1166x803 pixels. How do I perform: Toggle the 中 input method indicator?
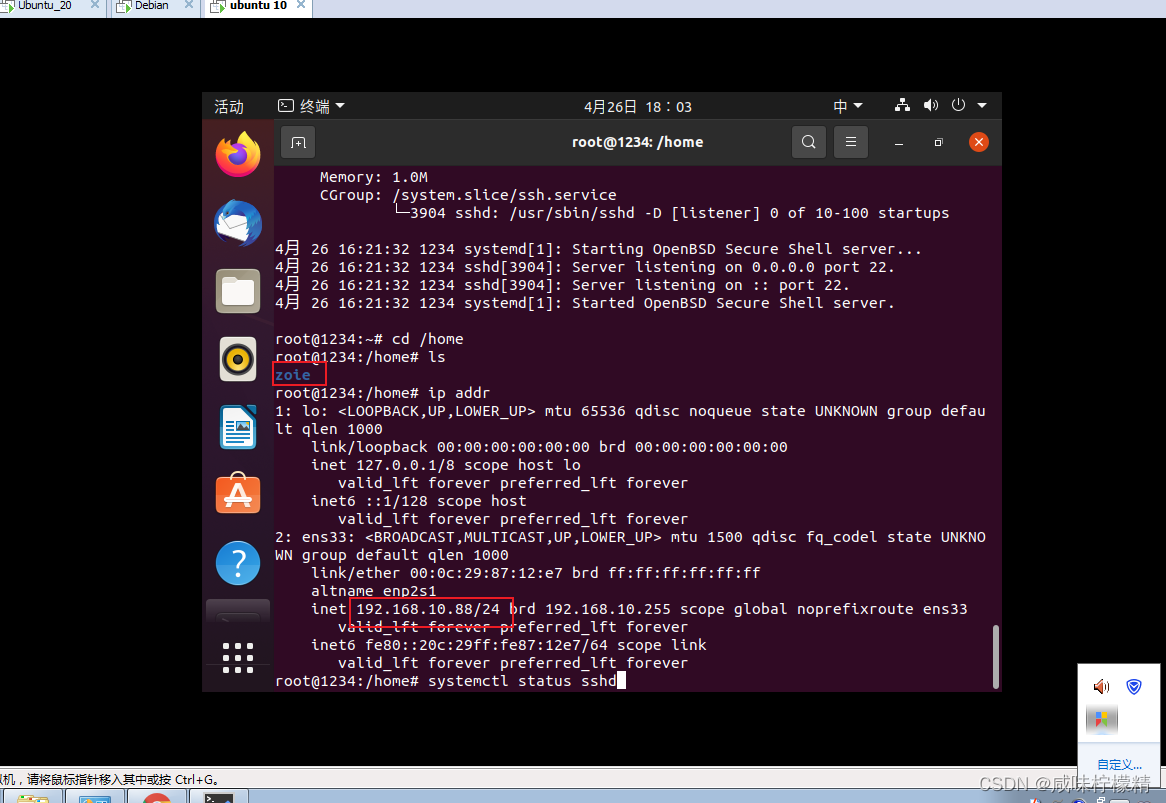(x=840, y=105)
